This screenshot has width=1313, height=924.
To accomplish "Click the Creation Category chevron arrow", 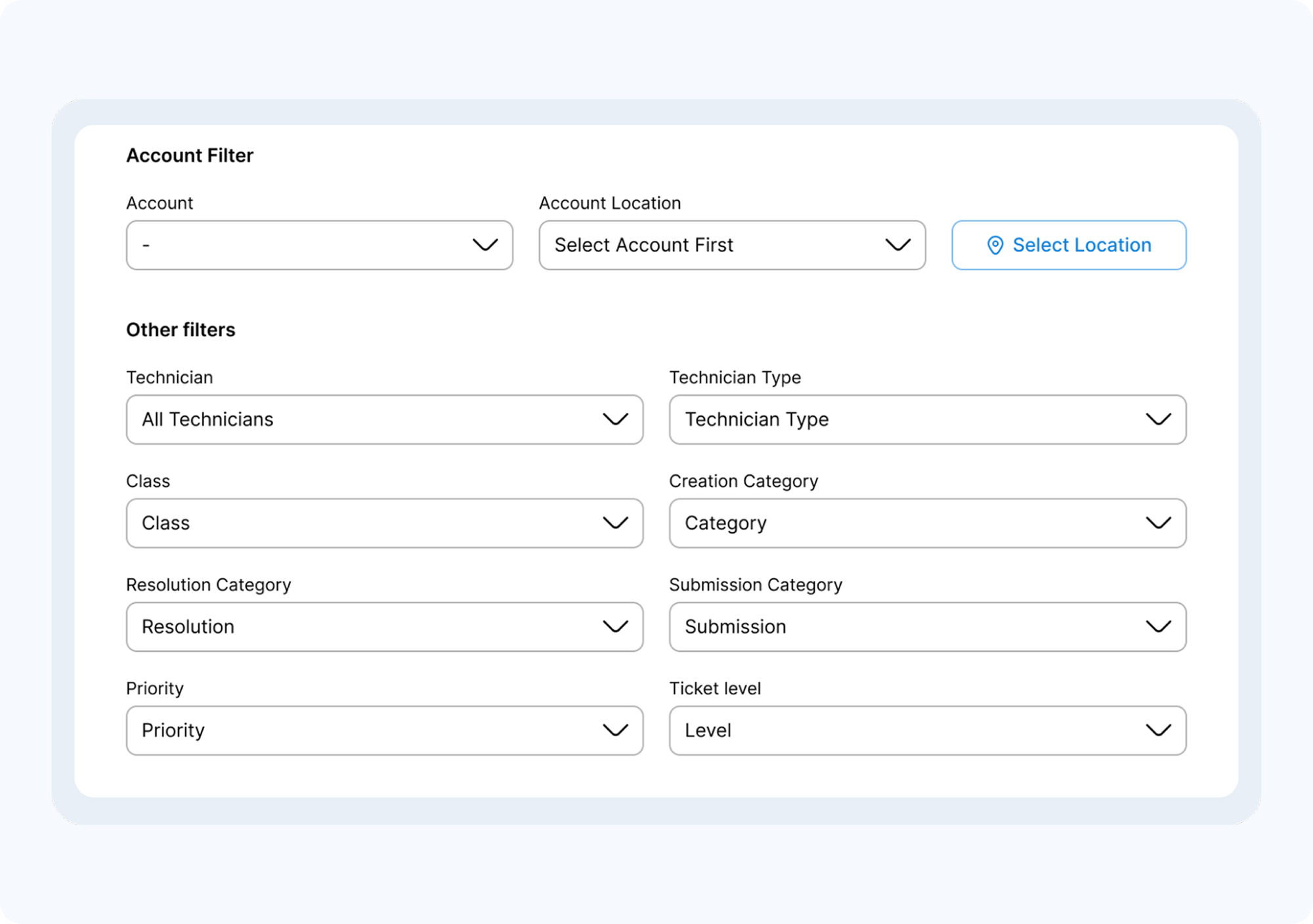I will tap(1159, 523).
